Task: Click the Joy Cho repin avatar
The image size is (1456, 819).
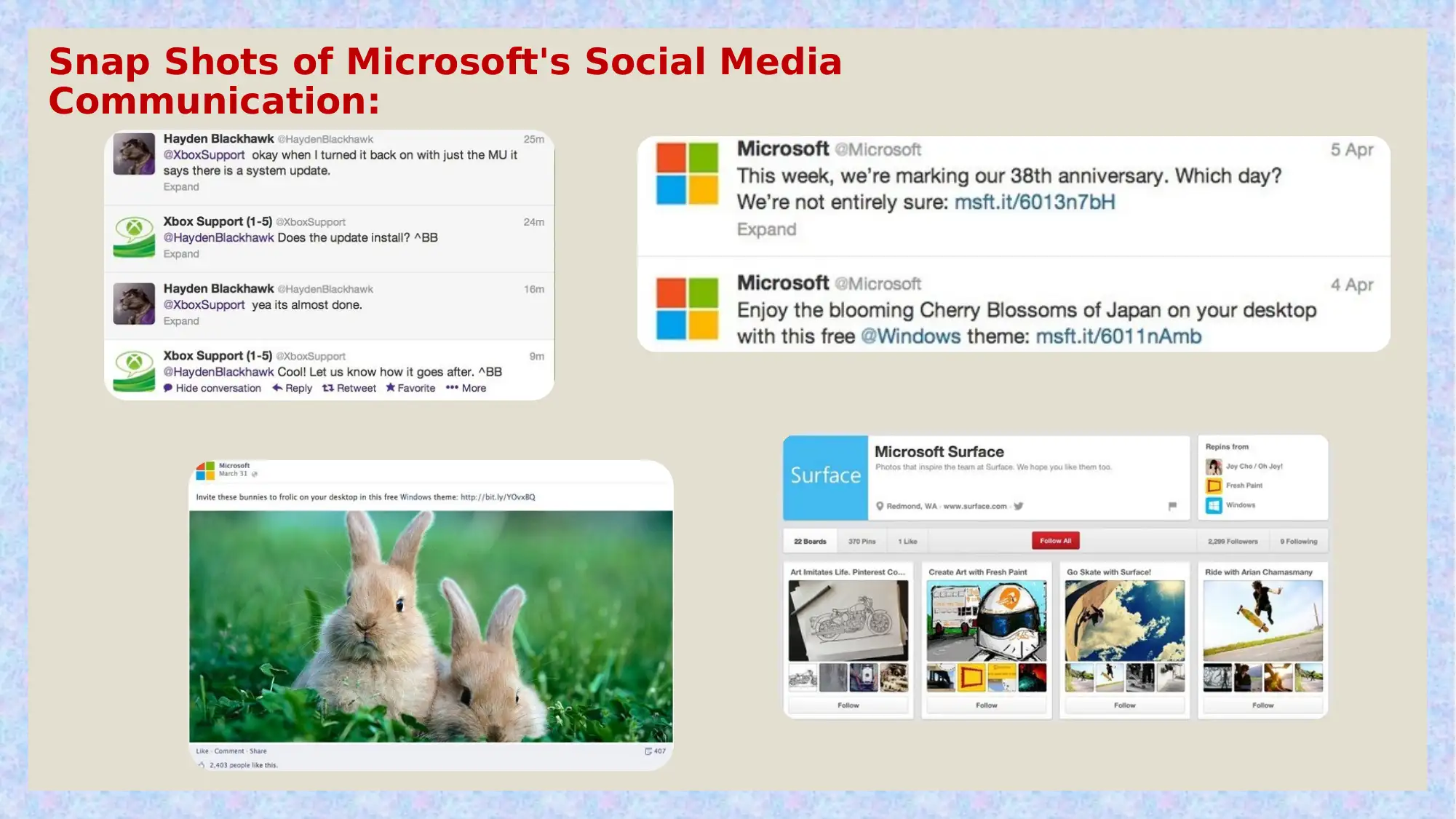Action: click(1214, 467)
